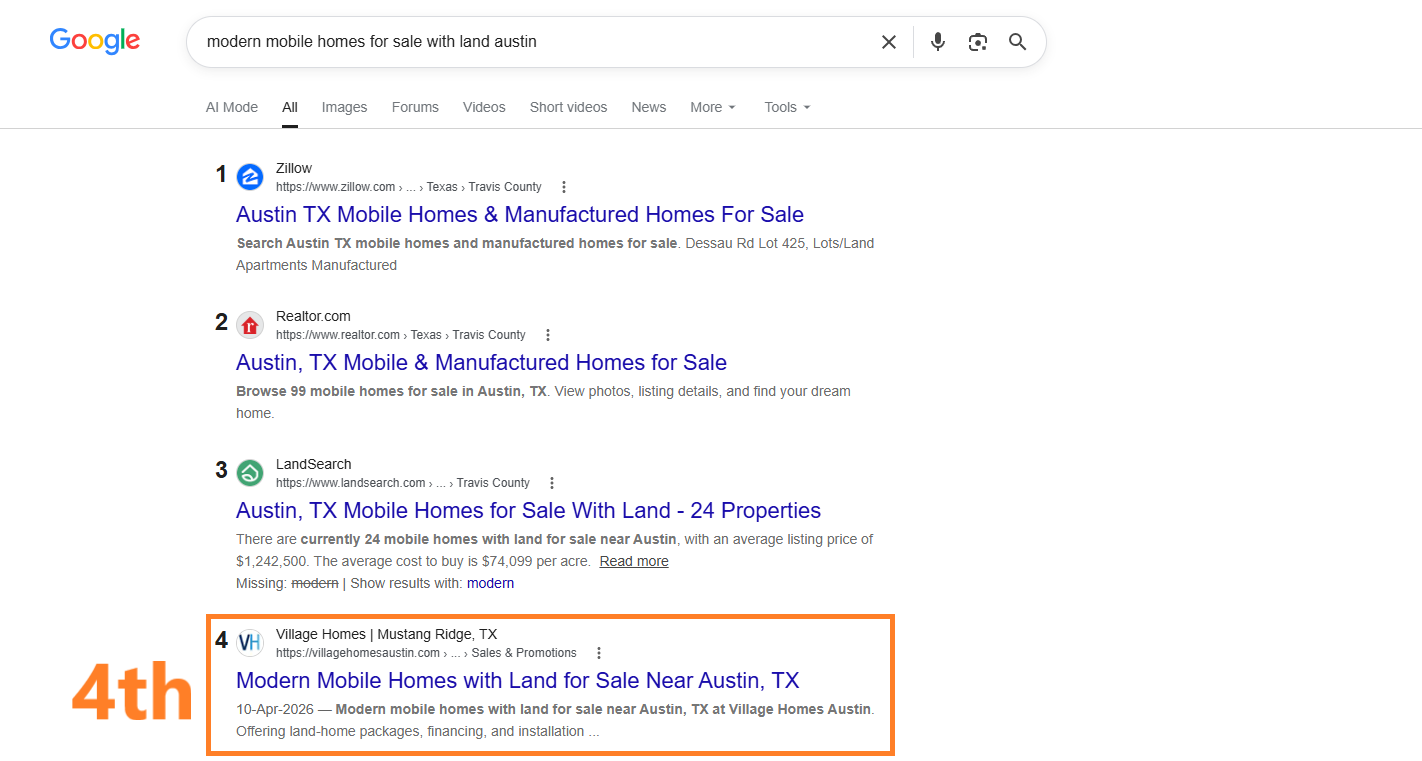The width and height of the screenshot is (1422, 761).
Task: Expand the More dropdown
Action: (713, 107)
